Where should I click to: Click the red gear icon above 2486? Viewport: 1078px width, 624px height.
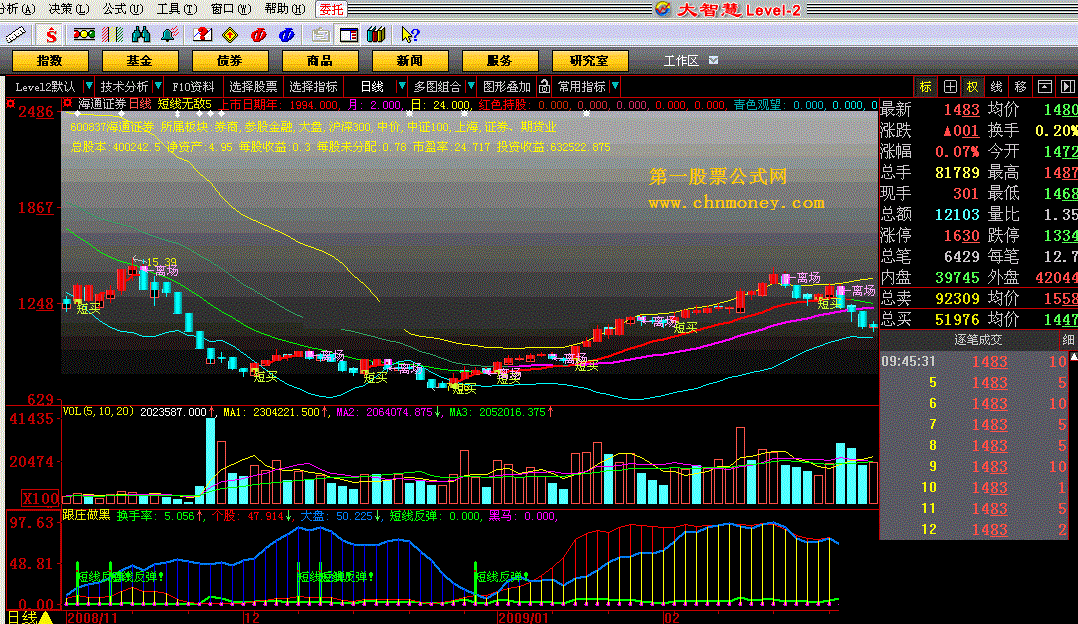10,104
